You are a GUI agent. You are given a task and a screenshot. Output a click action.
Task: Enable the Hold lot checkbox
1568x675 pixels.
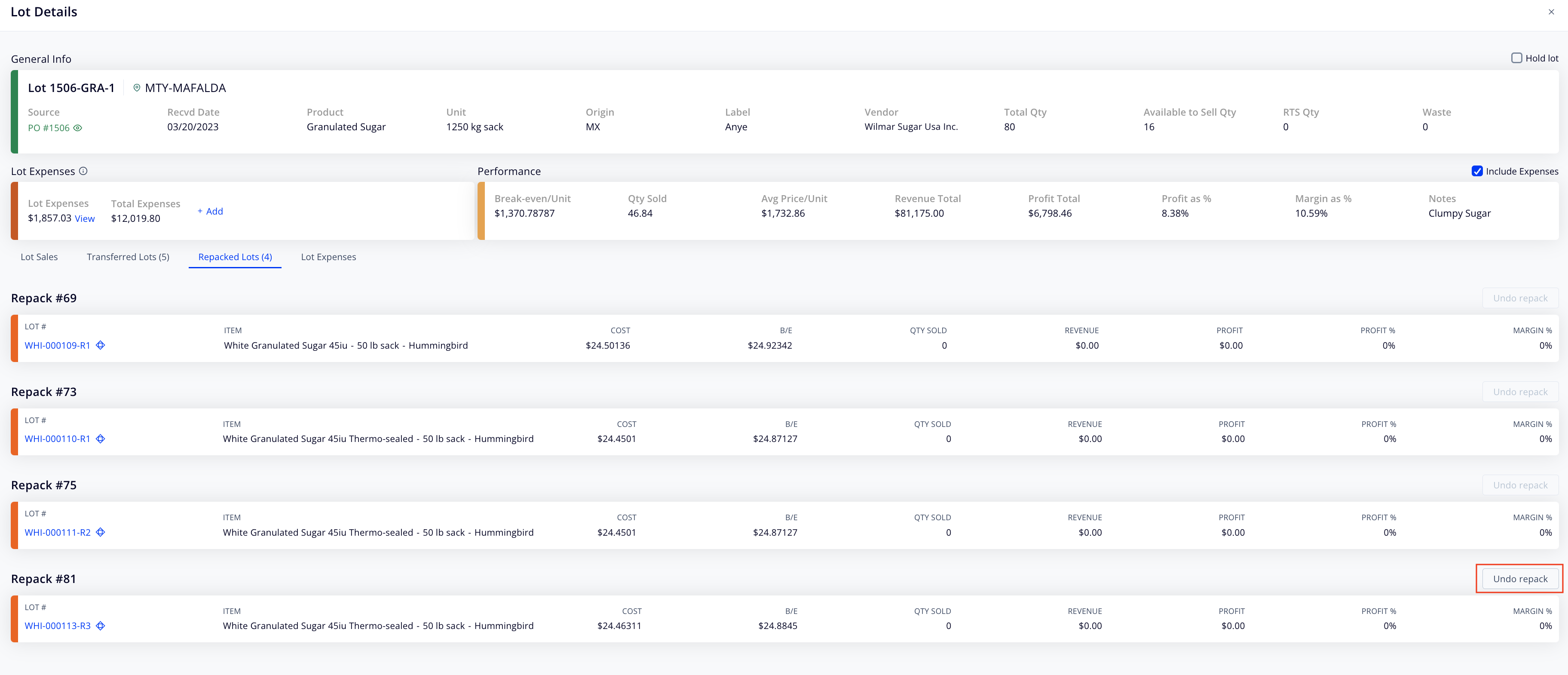pos(1516,58)
